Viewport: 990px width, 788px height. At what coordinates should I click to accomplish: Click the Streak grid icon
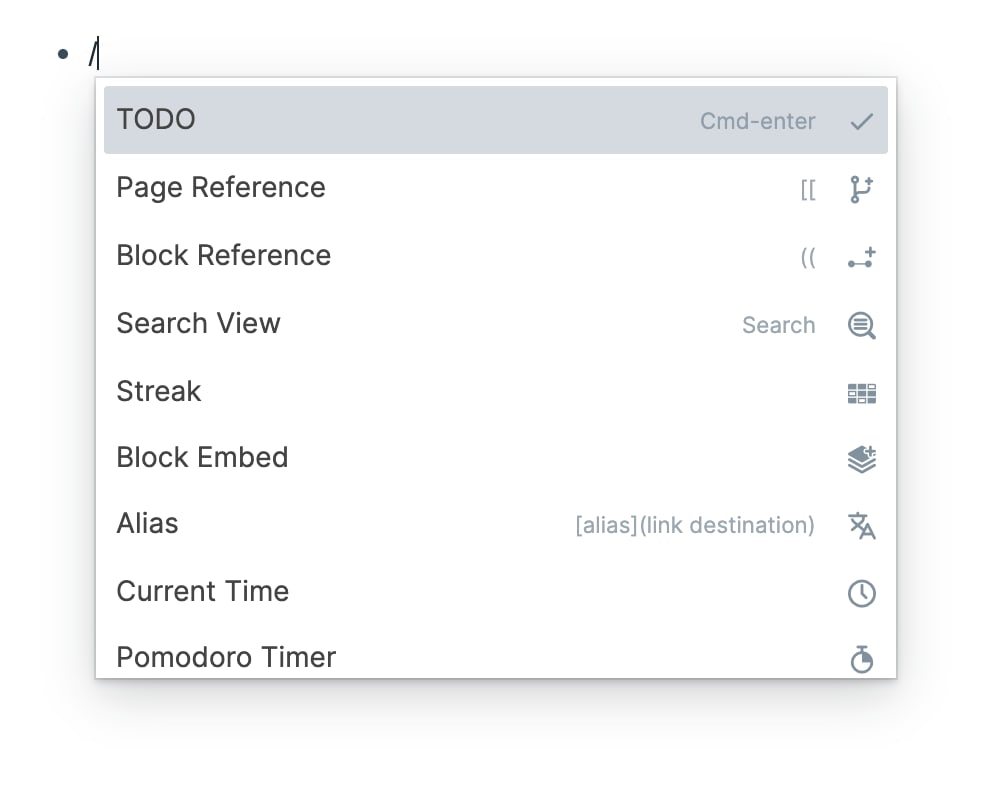point(861,393)
